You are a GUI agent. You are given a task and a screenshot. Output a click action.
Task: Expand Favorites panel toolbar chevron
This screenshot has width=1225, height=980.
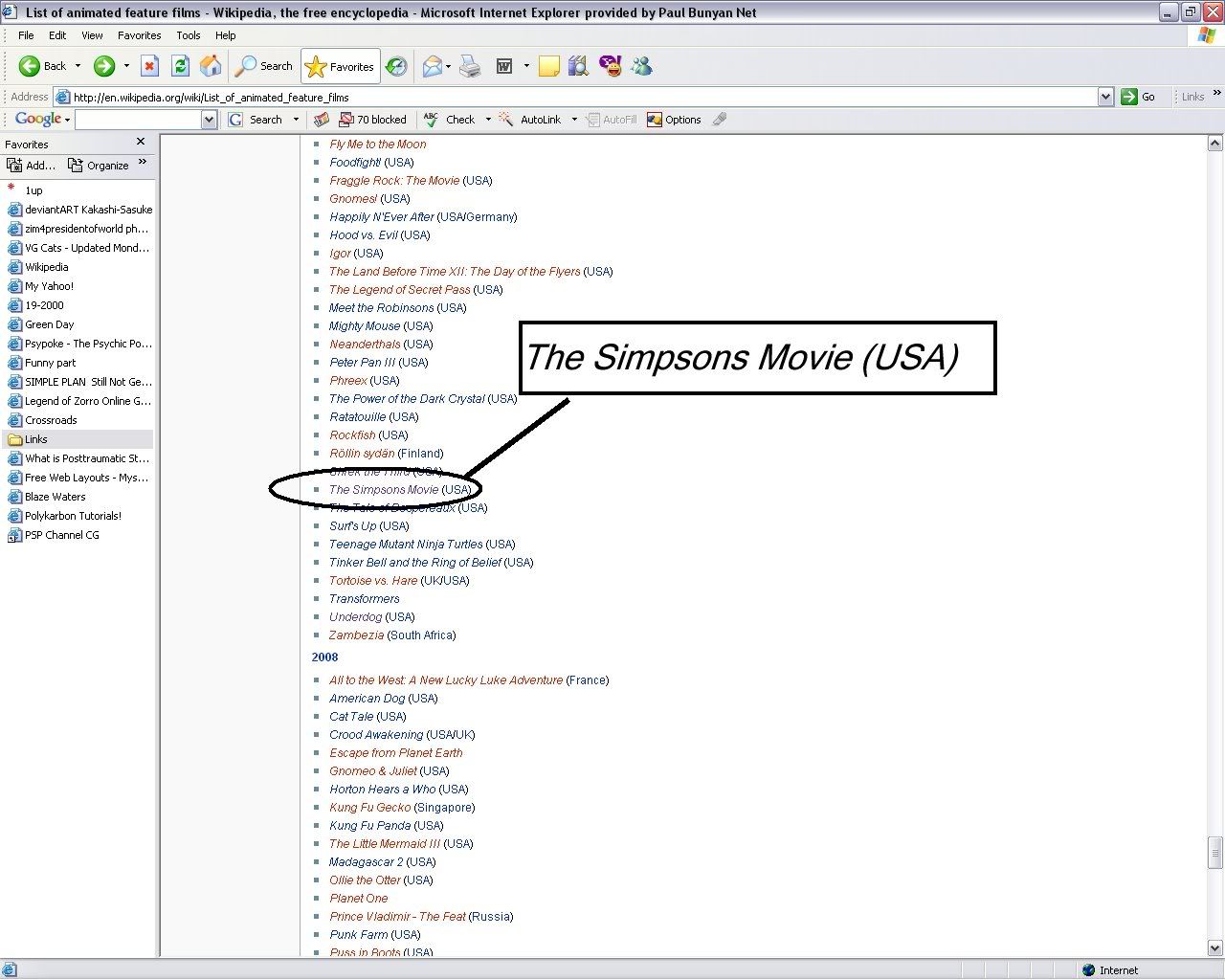(x=143, y=163)
